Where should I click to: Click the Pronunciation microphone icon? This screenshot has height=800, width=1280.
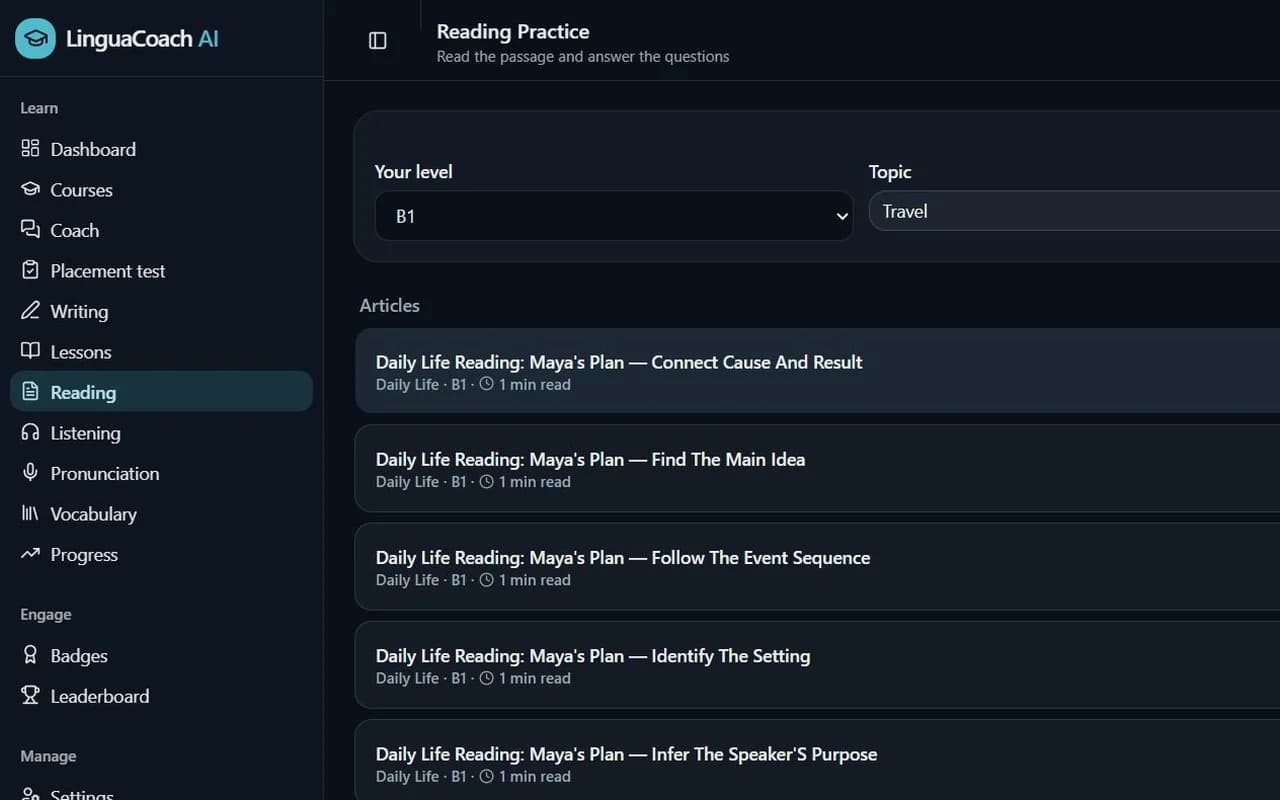[30, 473]
